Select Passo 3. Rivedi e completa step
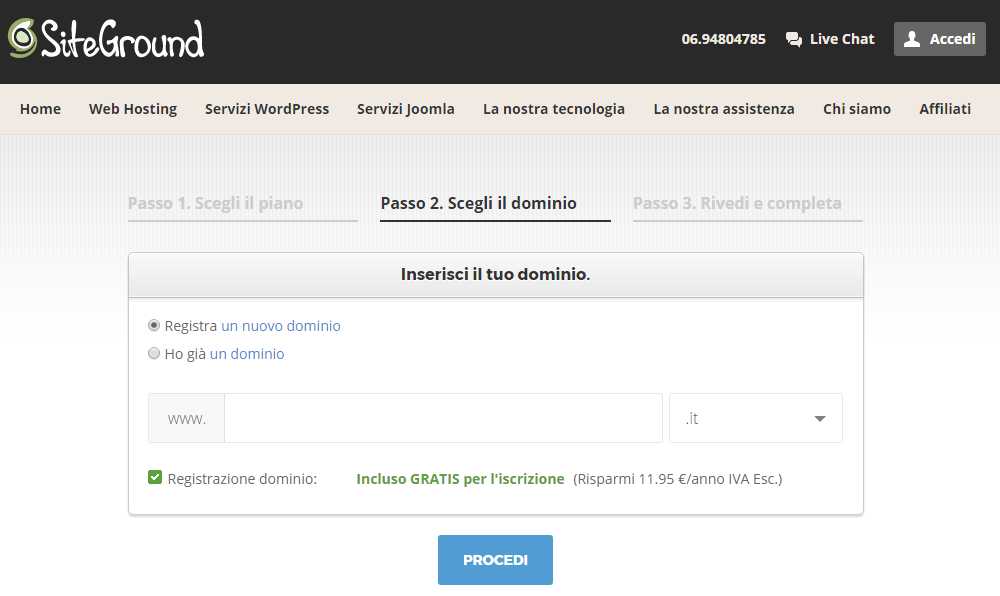 [737, 203]
